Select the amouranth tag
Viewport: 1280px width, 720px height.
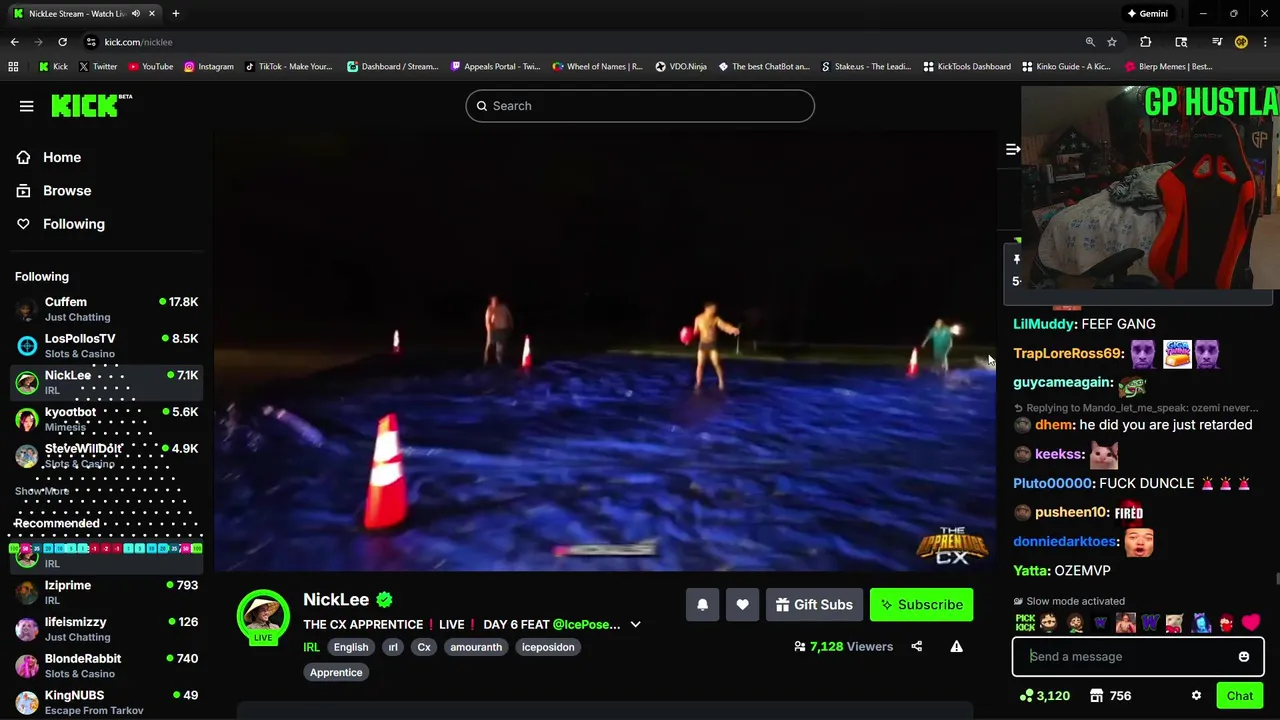coord(476,647)
